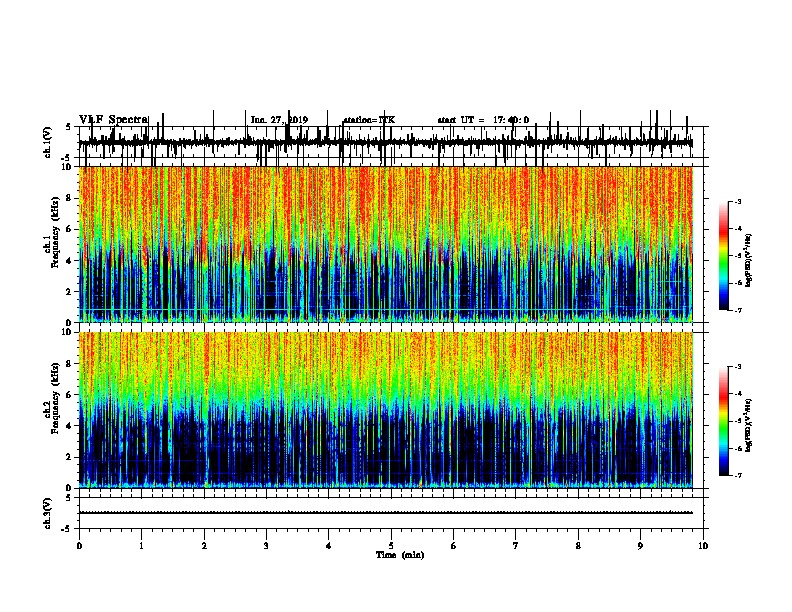Click the ch.1 spectrogram color scale bar

pyautogui.click(x=724, y=256)
